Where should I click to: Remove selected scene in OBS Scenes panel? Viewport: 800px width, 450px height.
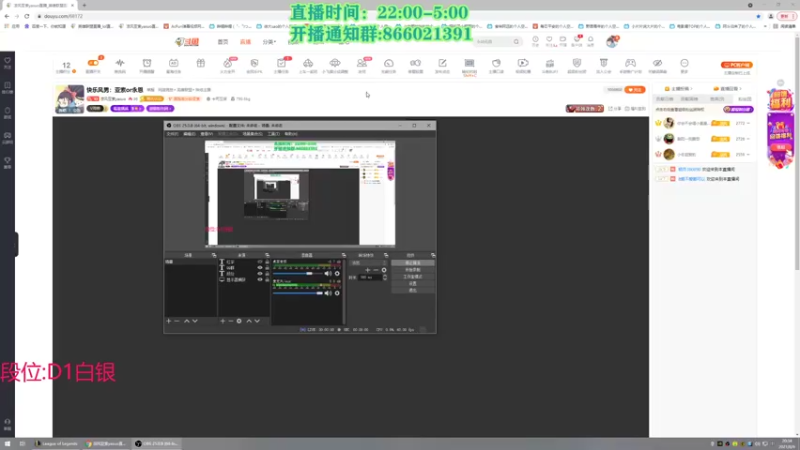(177, 321)
